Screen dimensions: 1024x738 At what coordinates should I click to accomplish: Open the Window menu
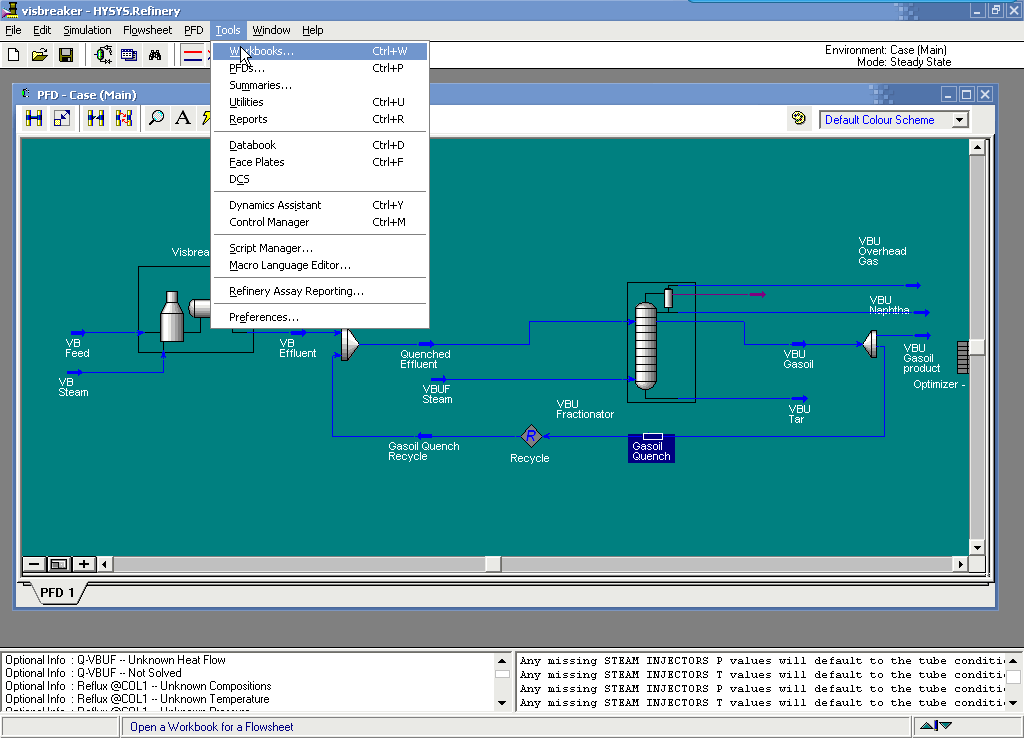coord(271,30)
